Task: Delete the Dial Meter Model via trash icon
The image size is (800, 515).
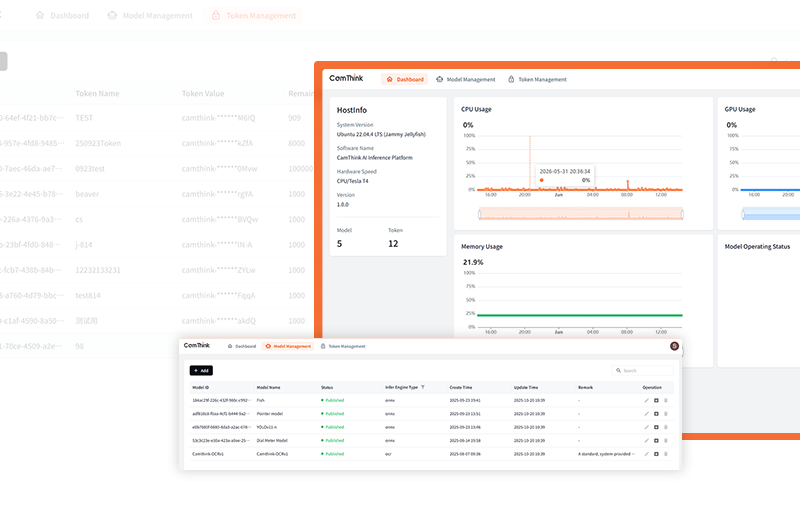Action: tap(666, 440)
